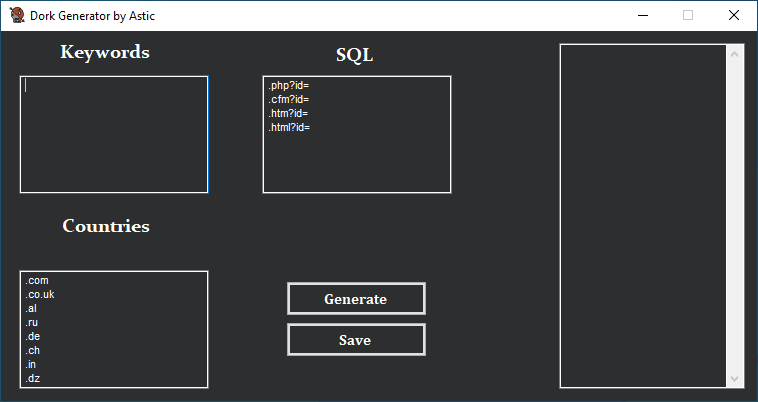Focus the Keywords text box
The width and height of the screenshot is (758, 402).
pyautogui.click(x=114, y=134)
